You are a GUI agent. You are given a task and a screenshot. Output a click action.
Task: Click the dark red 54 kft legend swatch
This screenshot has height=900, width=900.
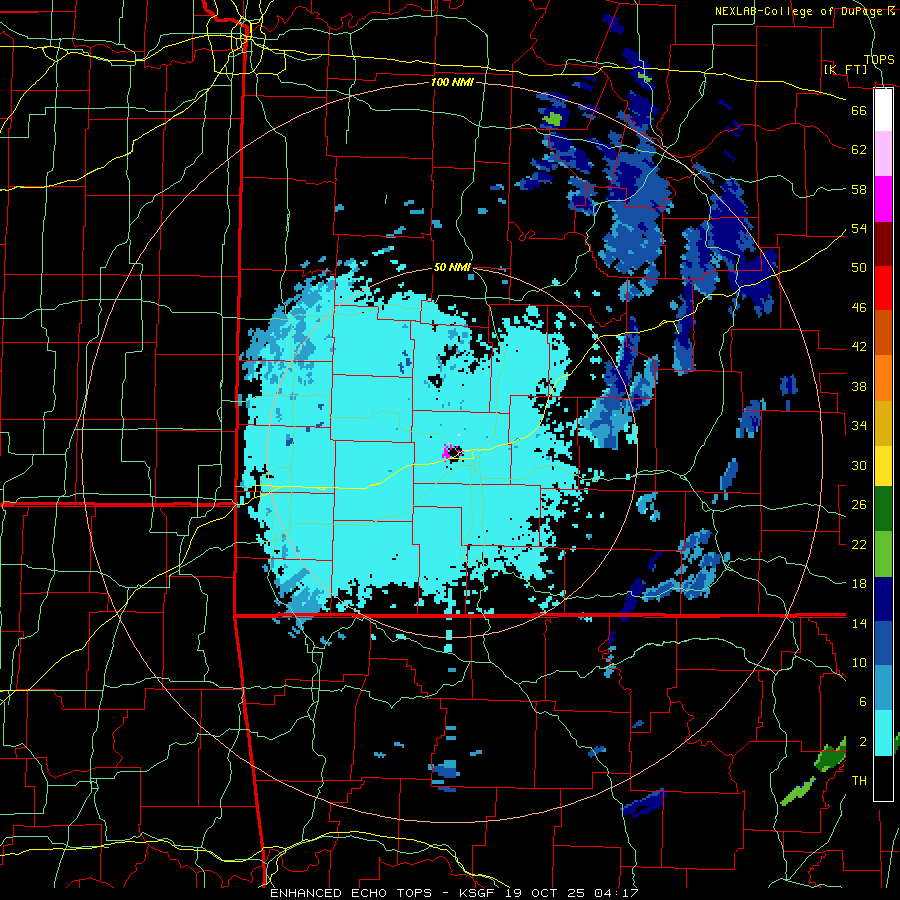point(883,243)
